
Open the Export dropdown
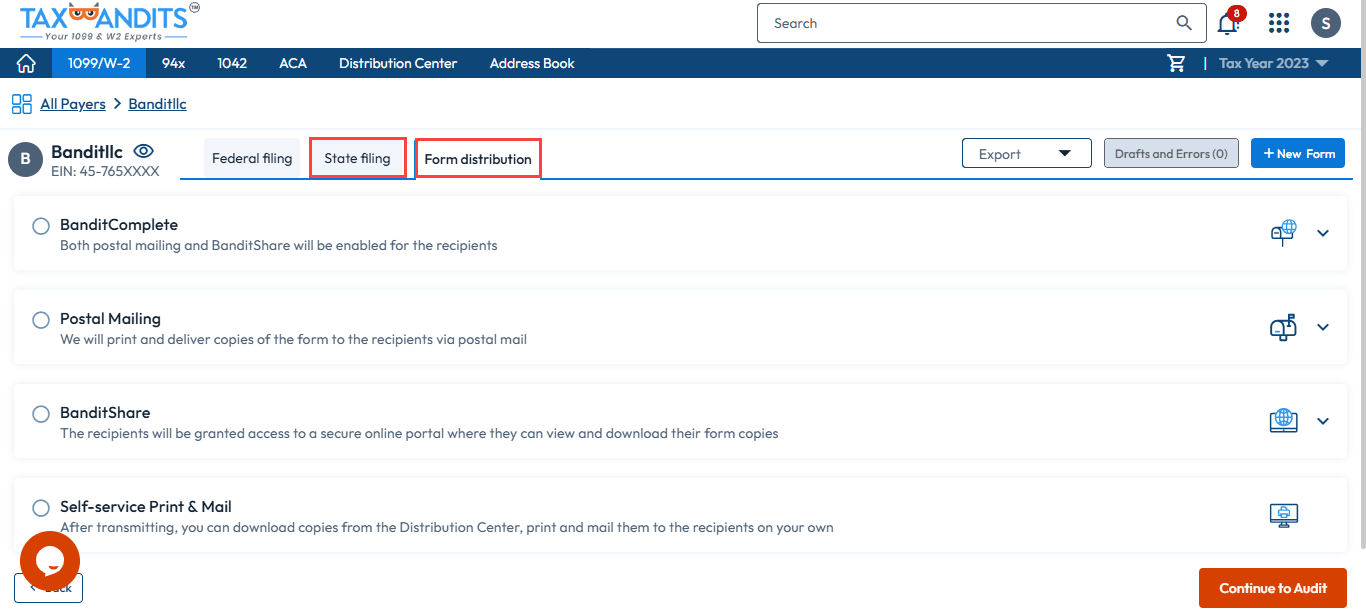[x=1026, y=153]
